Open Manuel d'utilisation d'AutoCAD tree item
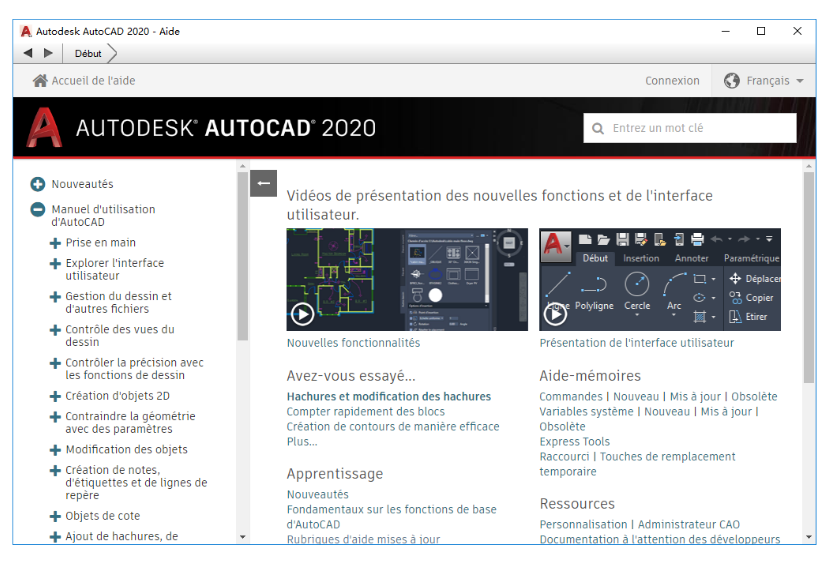Image resolution: width=830 pixels, height=562 pixels. [x=103, y=216]
